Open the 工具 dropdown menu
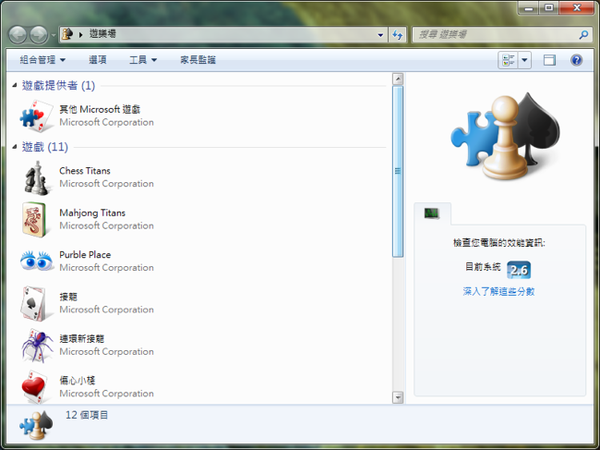The width and height of the screenshot is (600, 450). point(143,60)
